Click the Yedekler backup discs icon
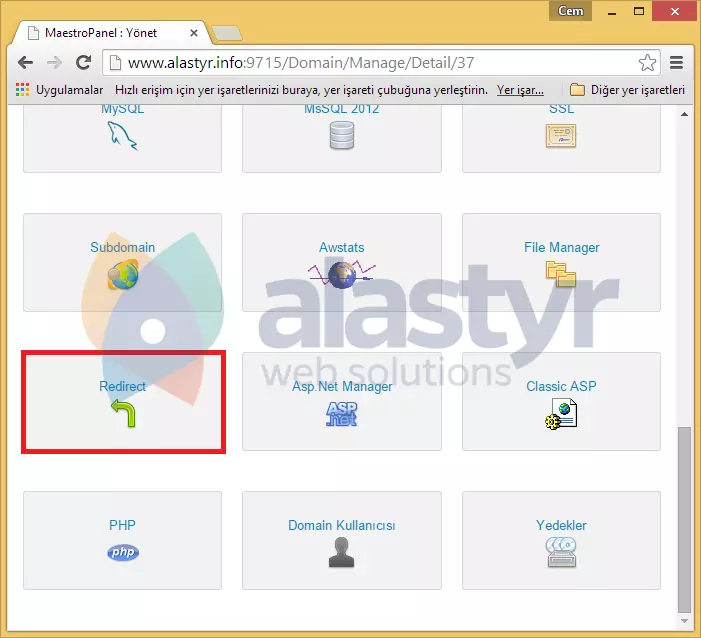This screenshot has width=701, height=638. [x=561, y=552]
